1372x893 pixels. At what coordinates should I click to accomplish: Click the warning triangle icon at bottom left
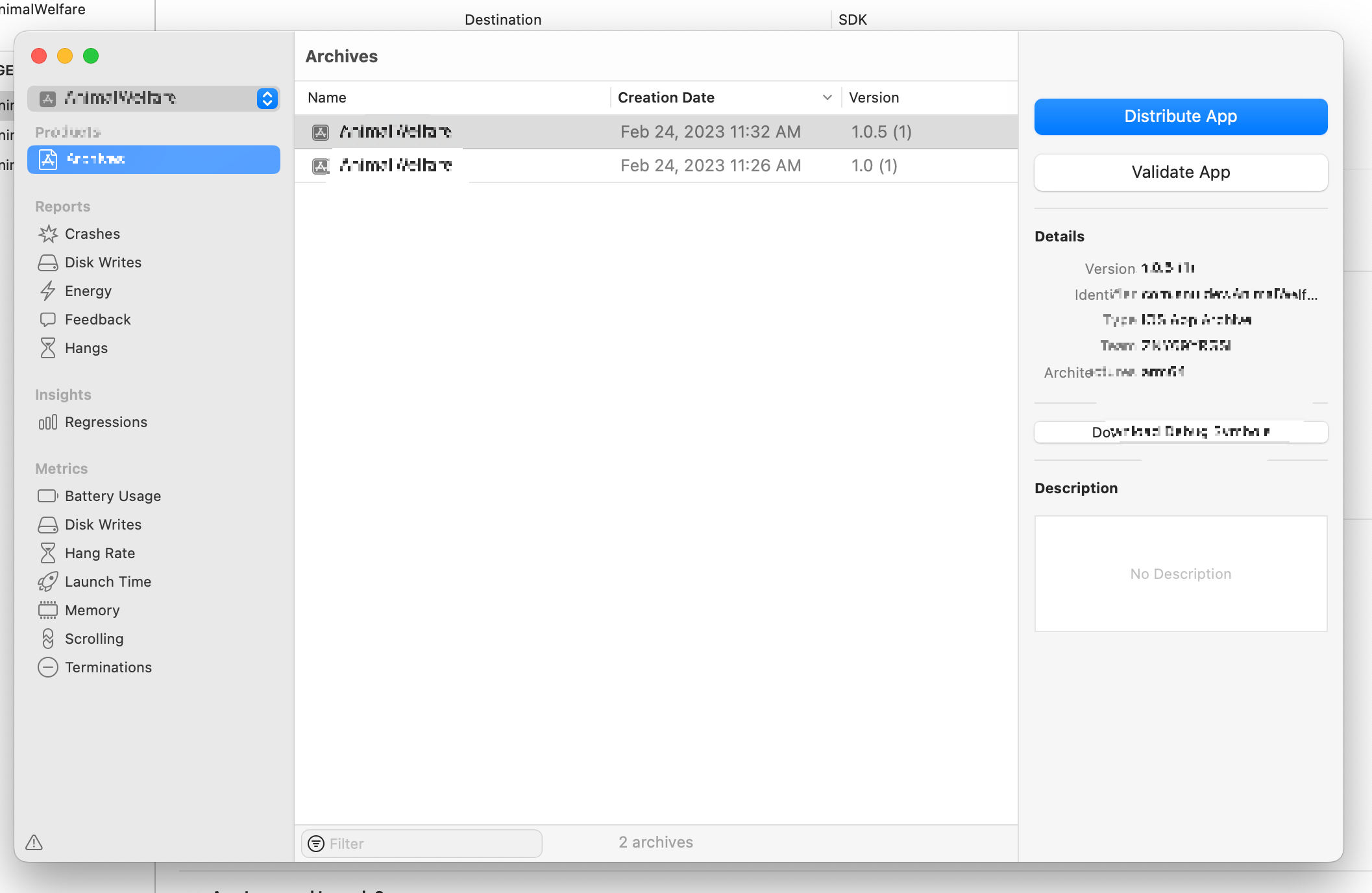click(x=34, y=842)
